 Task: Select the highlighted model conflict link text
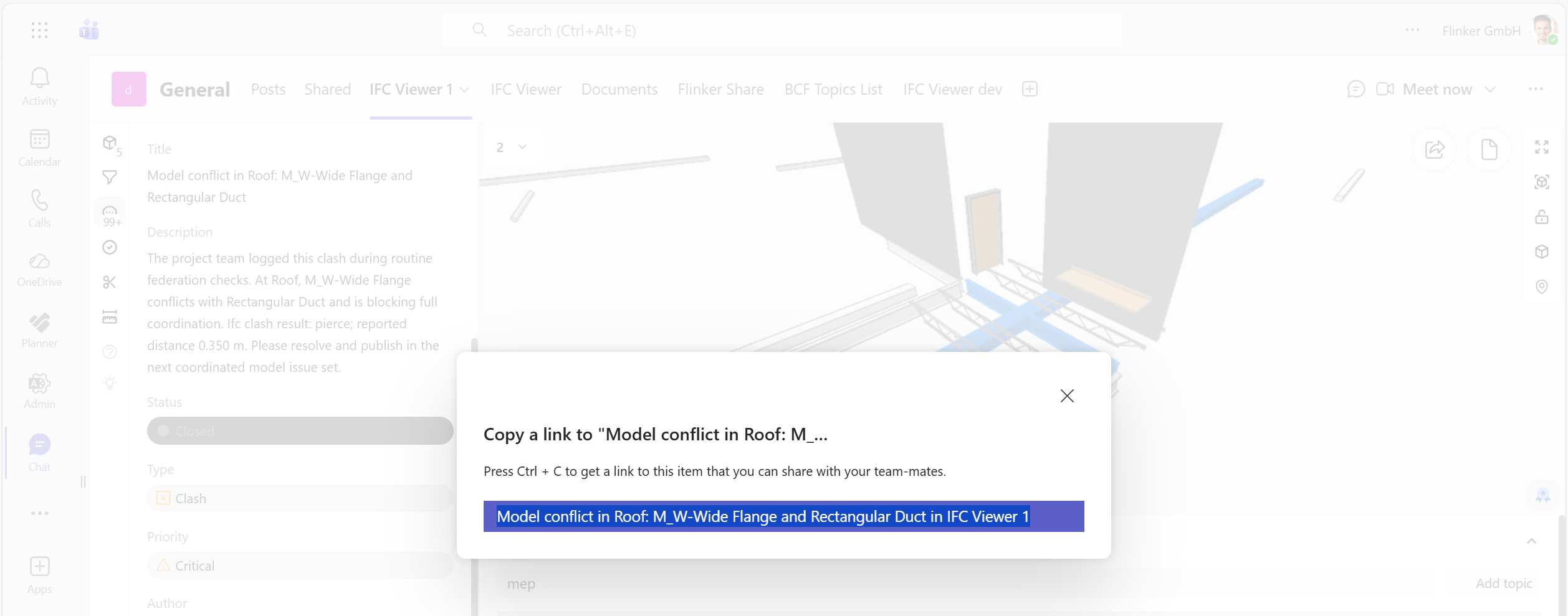click(x=763, y=516)
